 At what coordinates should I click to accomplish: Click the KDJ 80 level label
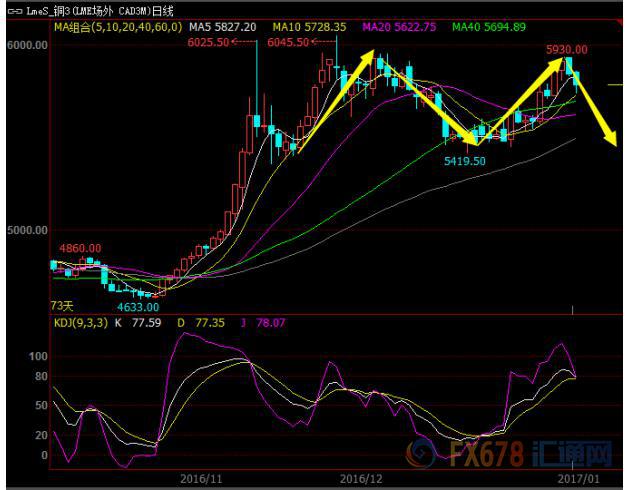pyautogui.click(x=41, y=376)
